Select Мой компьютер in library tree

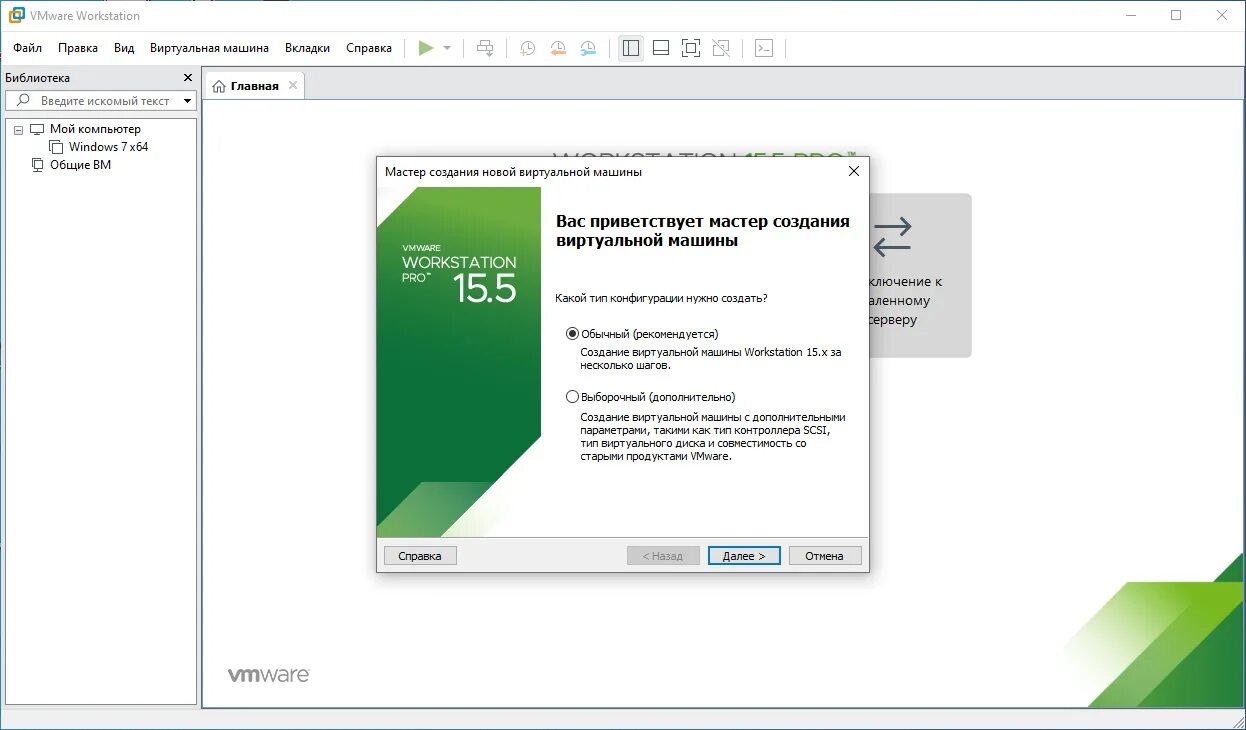(x=95, y=129)
